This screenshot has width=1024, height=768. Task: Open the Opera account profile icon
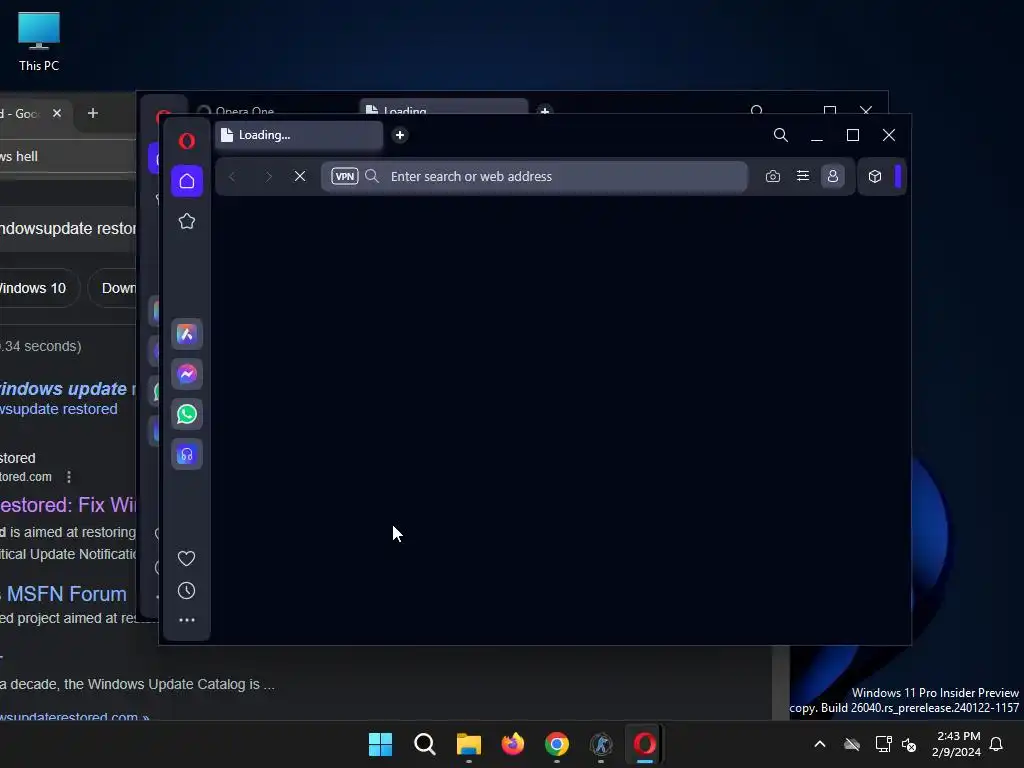click(833, 176)
